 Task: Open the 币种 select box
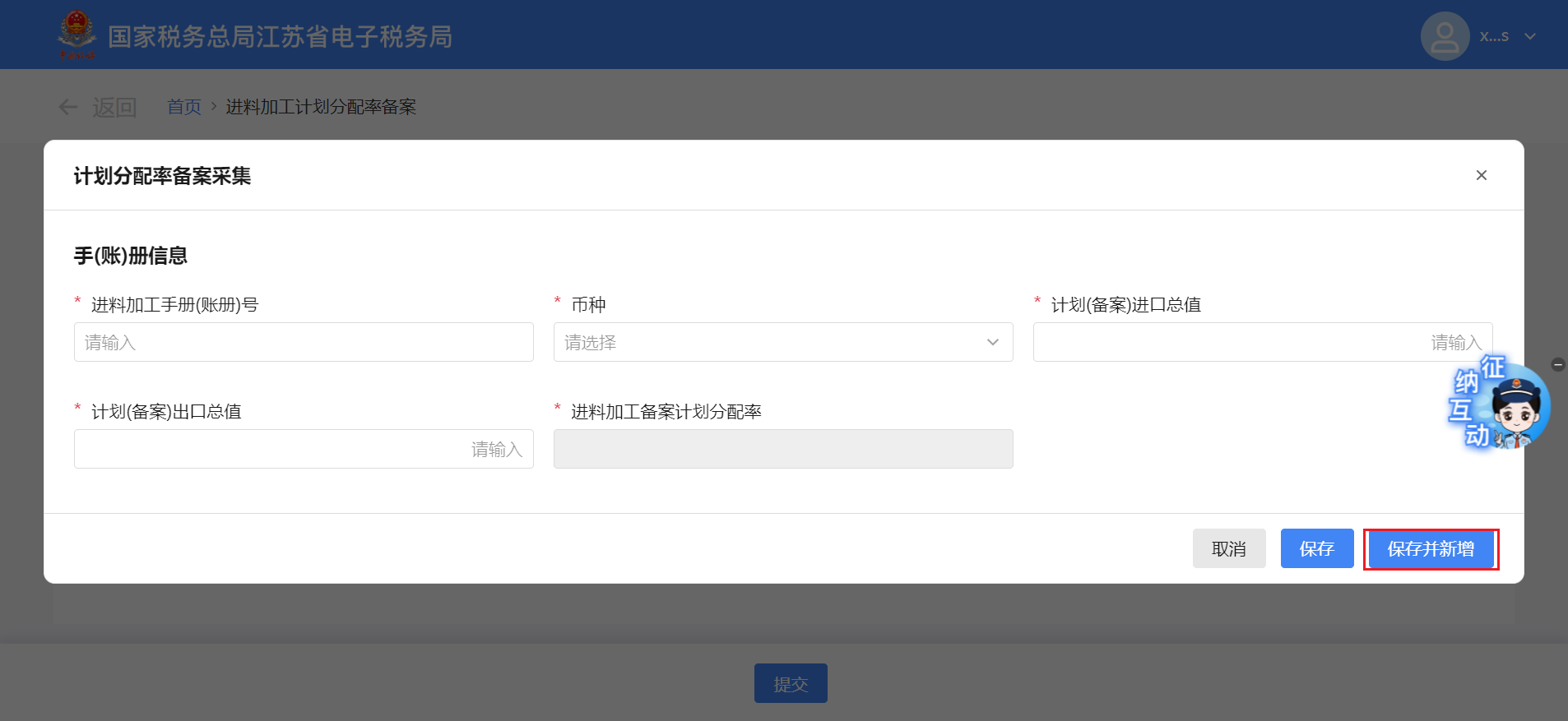(773, 342)
